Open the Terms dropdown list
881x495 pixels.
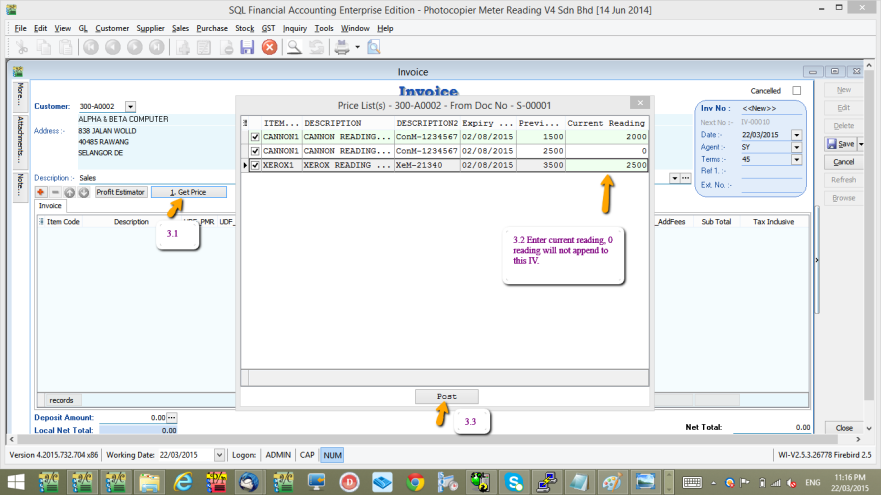(x=796, y=159)
